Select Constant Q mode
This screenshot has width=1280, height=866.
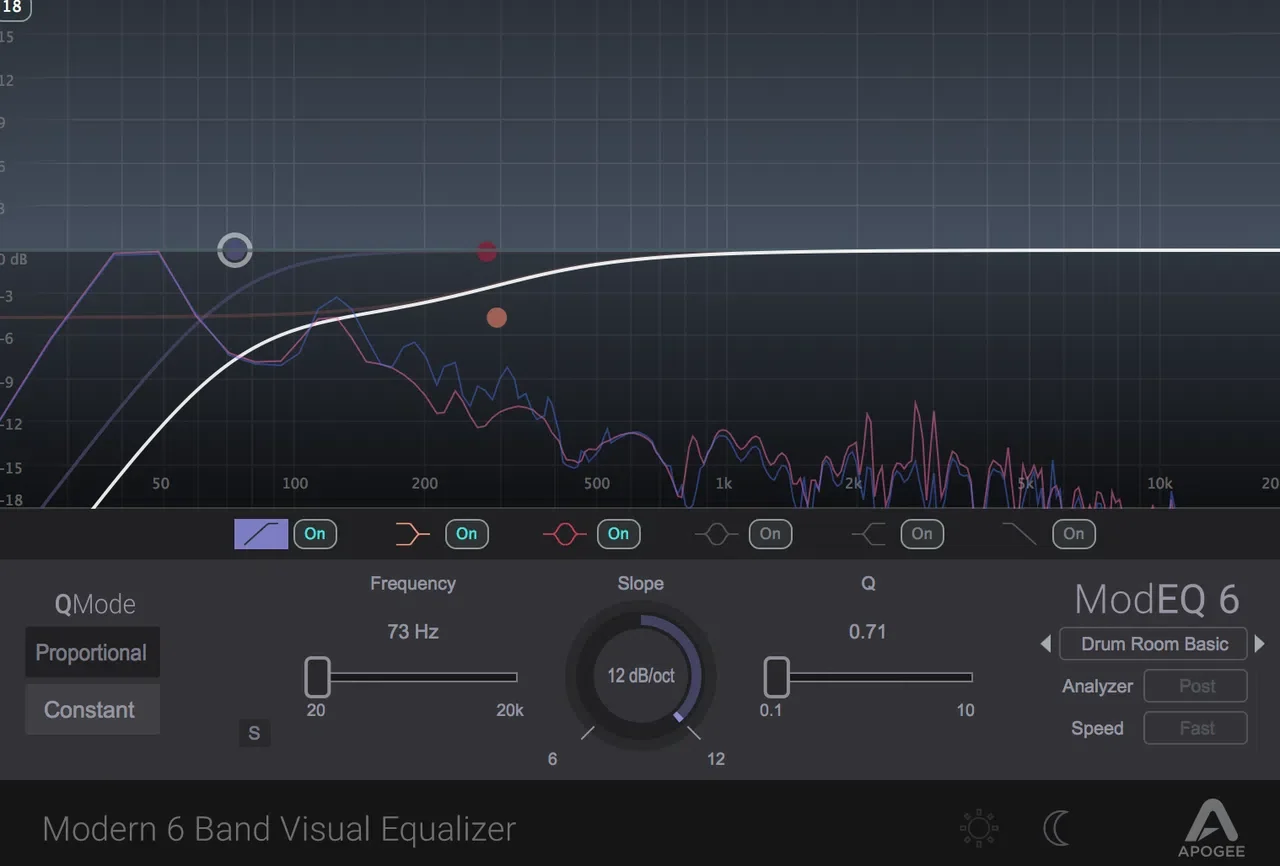(x=92, y=710)
